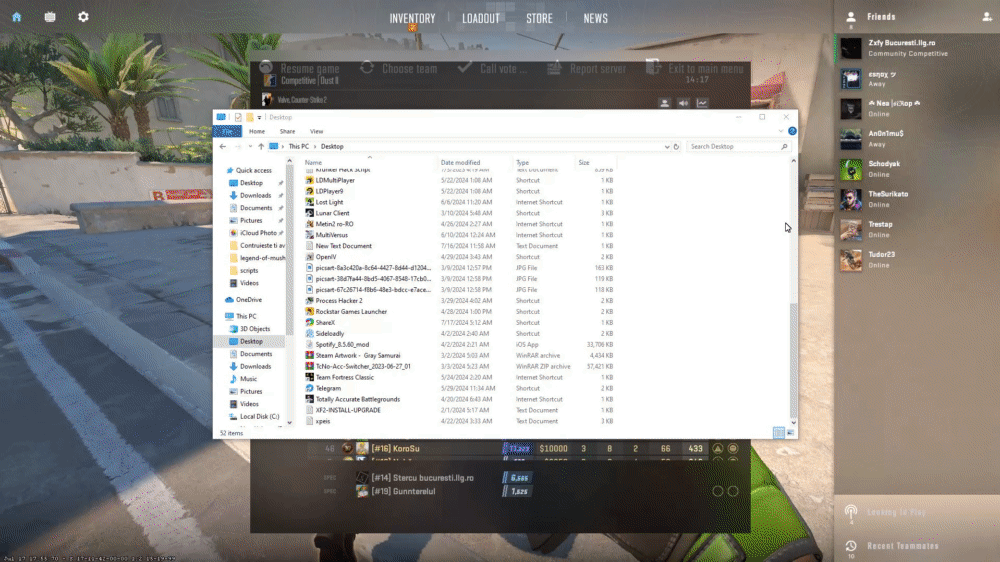
Task: Click Resume game button
Action: [300, 68]
